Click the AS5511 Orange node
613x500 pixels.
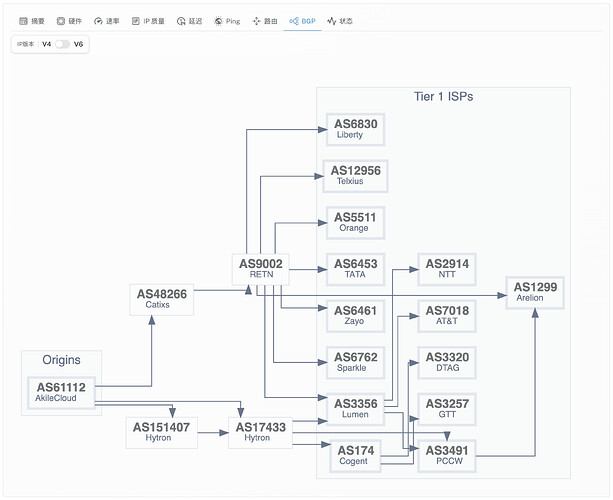(x=356, y=222)
